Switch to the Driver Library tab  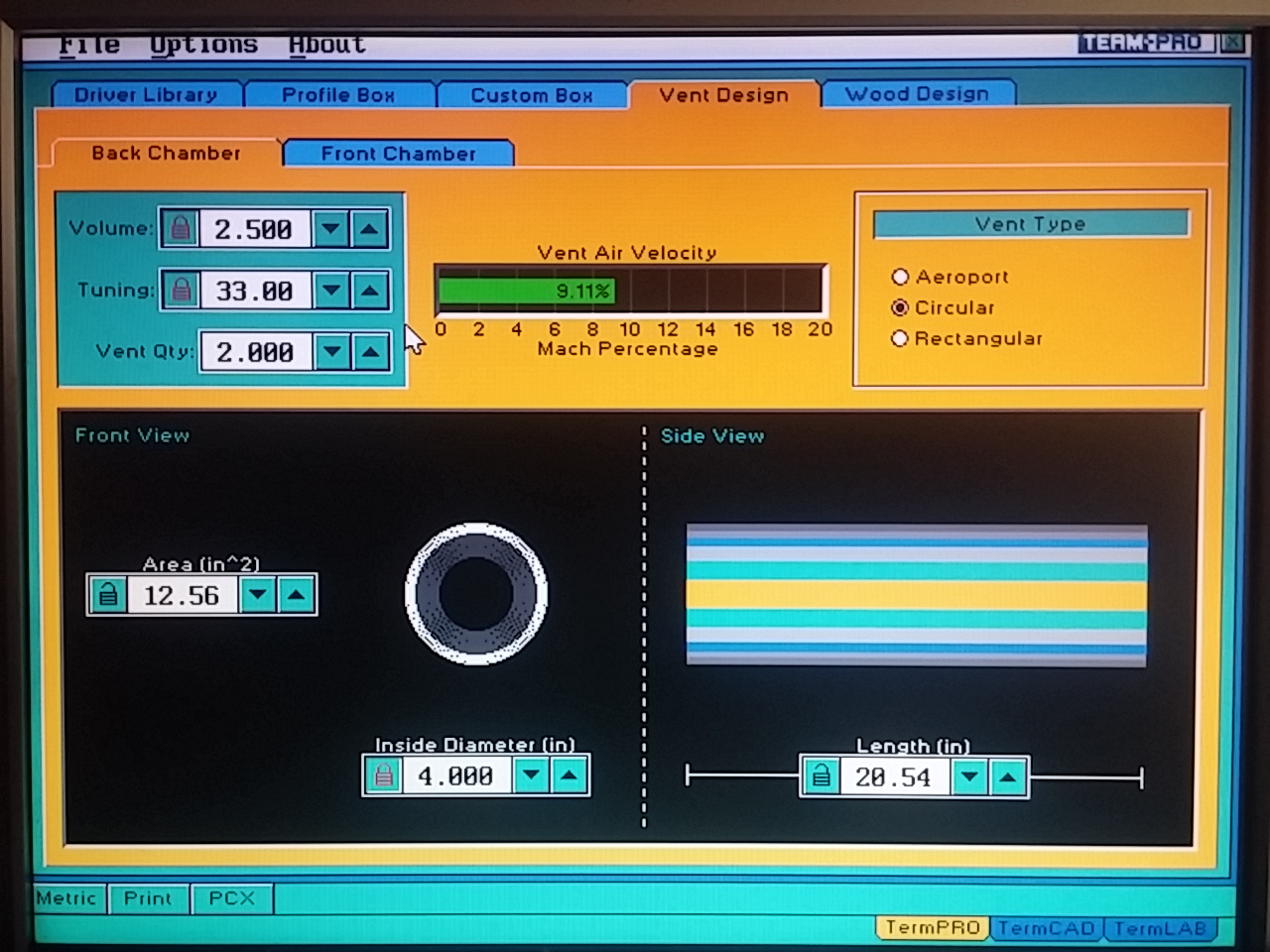coord(146,94)
